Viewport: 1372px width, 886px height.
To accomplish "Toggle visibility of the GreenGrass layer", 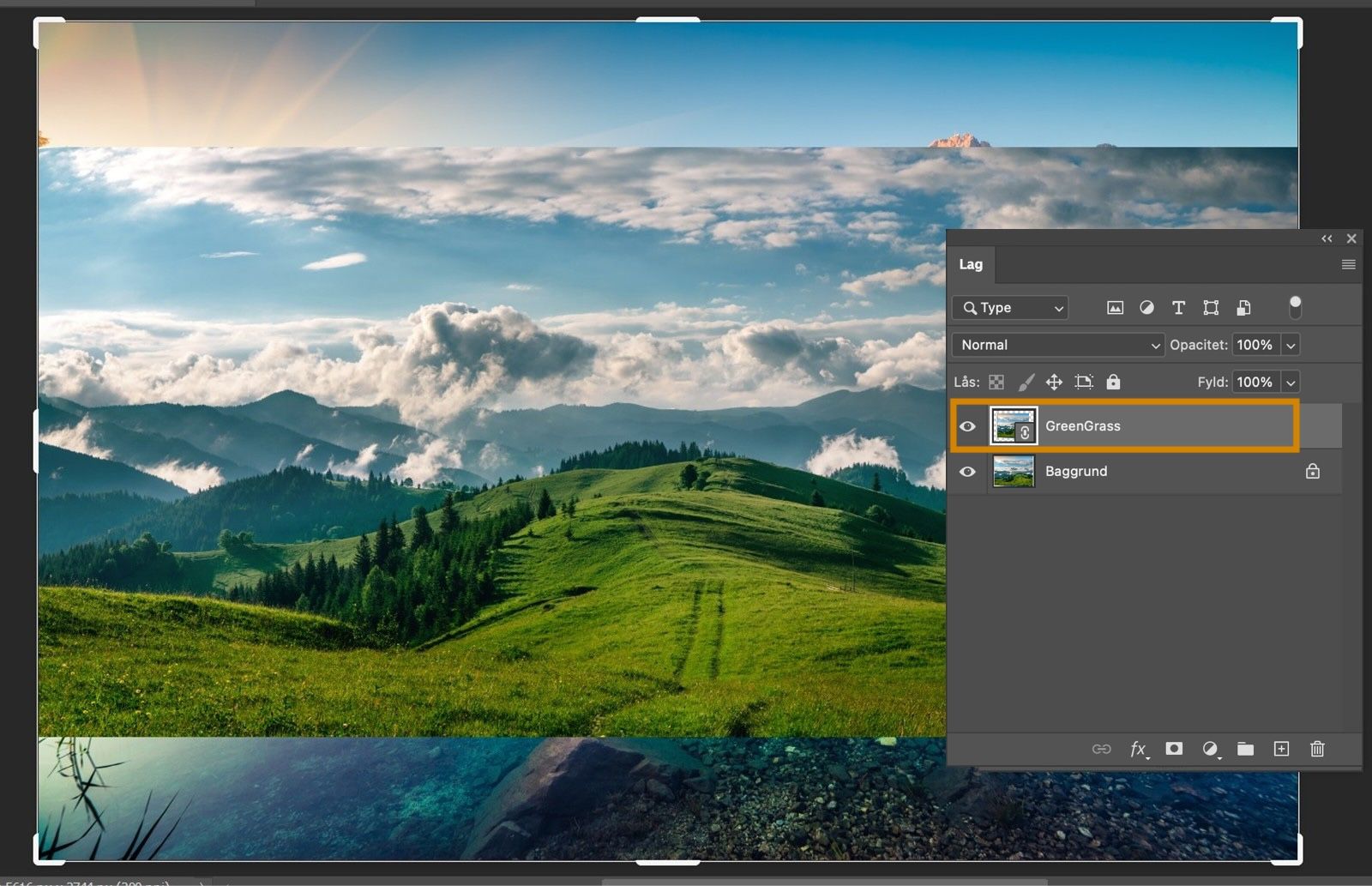I will point(968,425).
